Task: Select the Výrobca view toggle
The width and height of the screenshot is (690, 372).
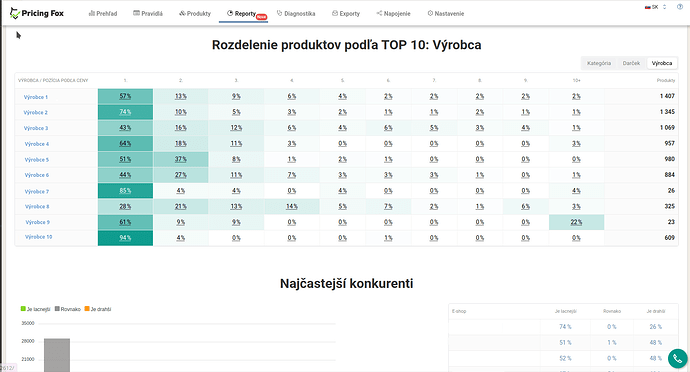Action: (662, 63)
